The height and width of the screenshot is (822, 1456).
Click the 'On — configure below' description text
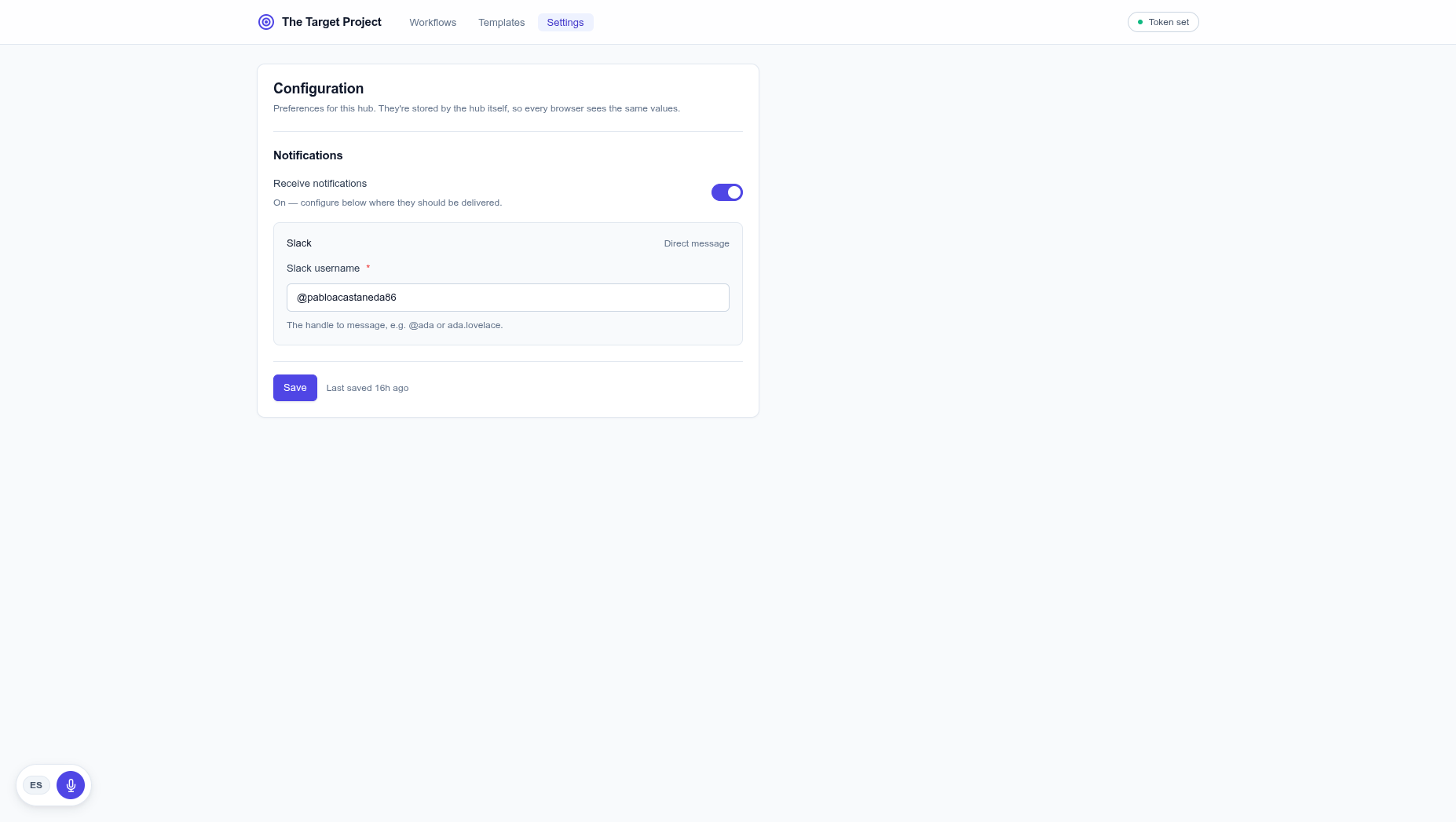pyautogui.click(x=388, y=203)
